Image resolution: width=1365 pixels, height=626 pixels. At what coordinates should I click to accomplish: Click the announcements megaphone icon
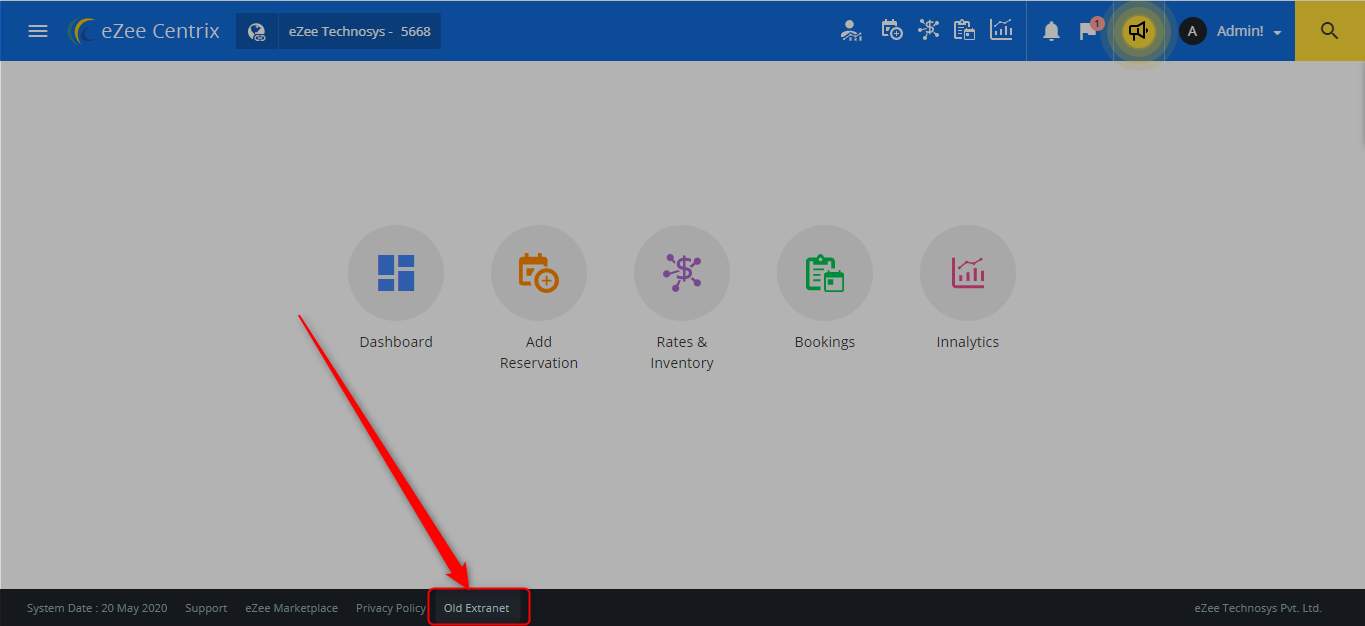tap(1137, 31)
